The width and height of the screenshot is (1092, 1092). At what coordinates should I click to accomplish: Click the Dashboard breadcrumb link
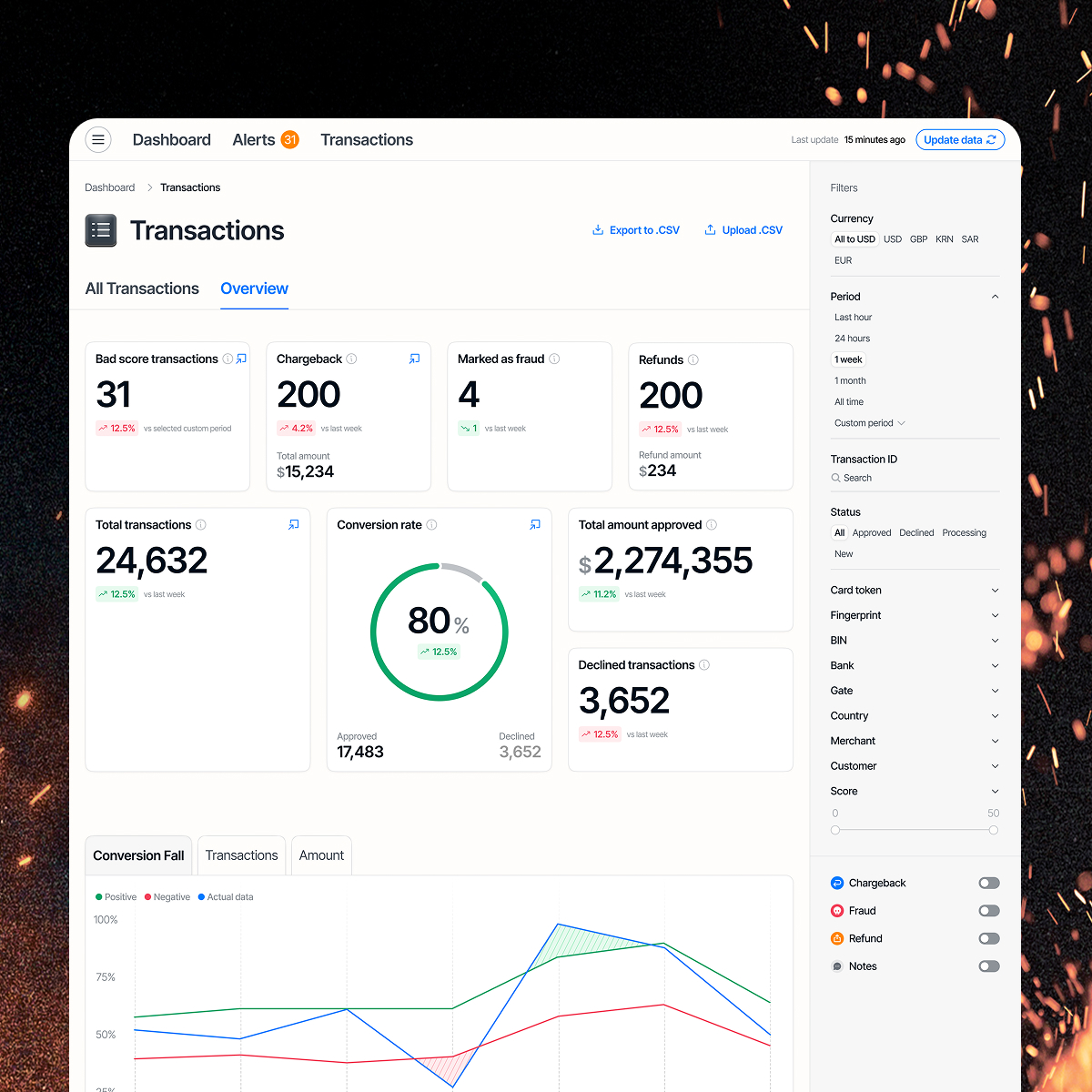[109, 187]
